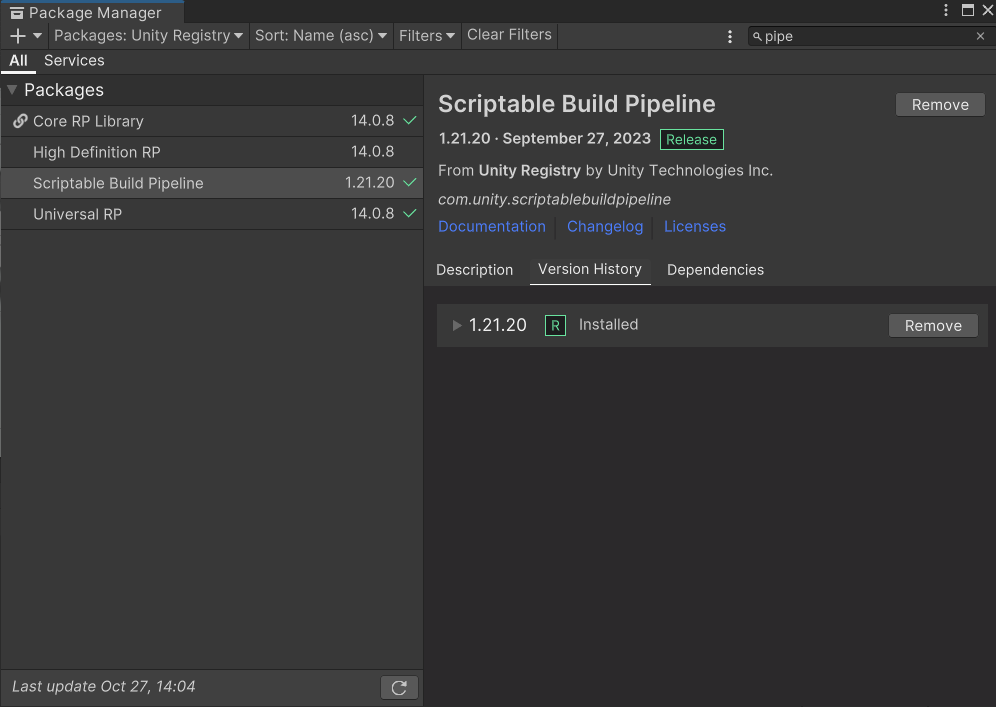This screenshot has width=996, height=707.
Task: Click the Installed label in version row
Action: pyautogui.click(x=608, y=325)
